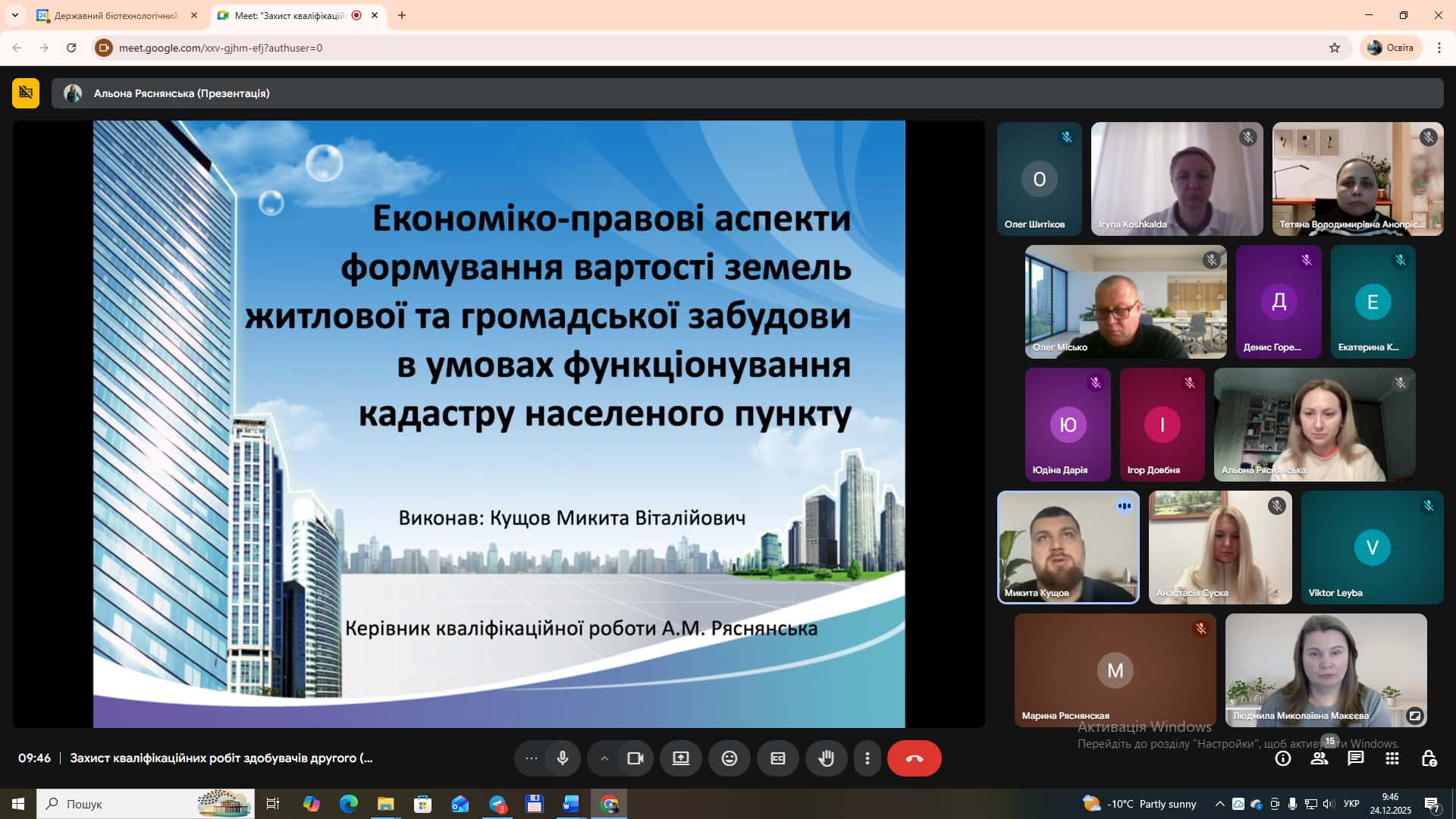Leave the call with red button
1456x819 pixels.
point(914,758)
